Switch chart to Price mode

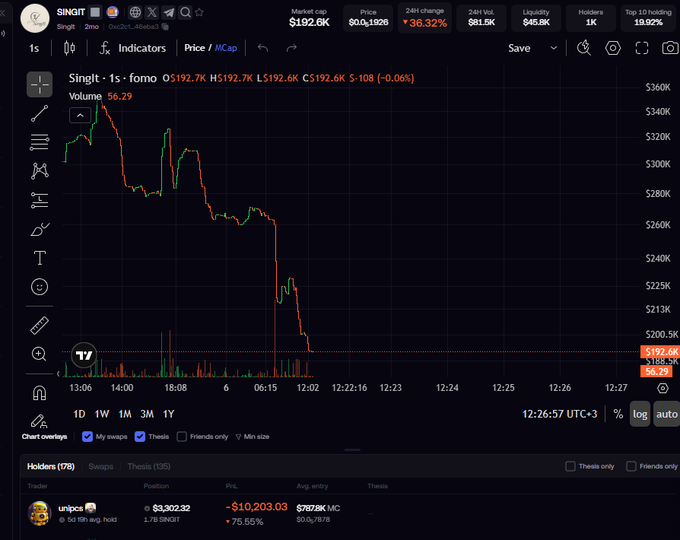point(194,48)
